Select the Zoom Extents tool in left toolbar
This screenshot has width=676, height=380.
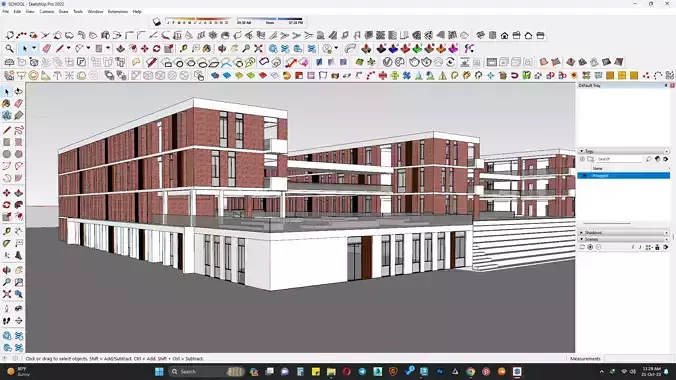(6, 294)
